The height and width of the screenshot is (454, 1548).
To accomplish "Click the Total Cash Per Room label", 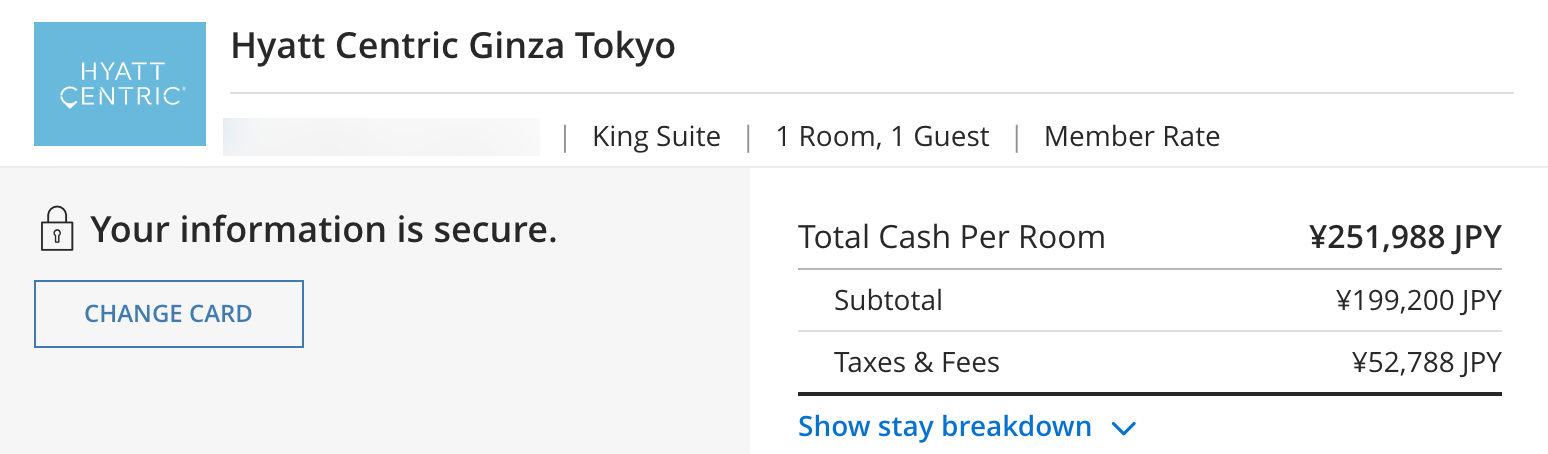I will click(951, 237).
